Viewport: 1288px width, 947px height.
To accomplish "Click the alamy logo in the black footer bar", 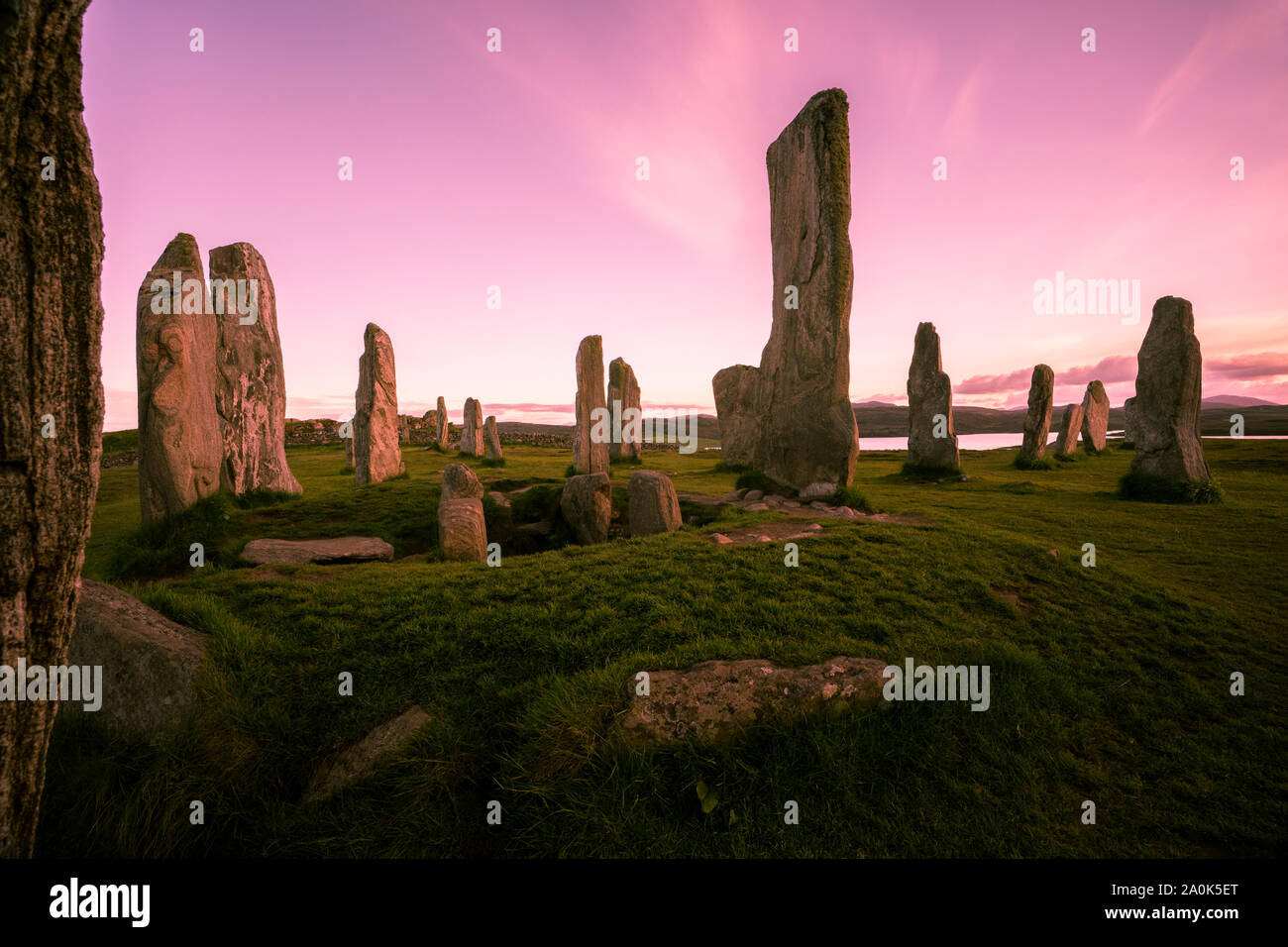I will [100, 902].
